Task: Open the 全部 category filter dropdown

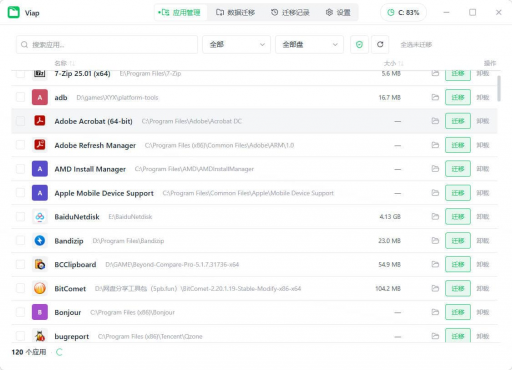Action: (237, 44)
